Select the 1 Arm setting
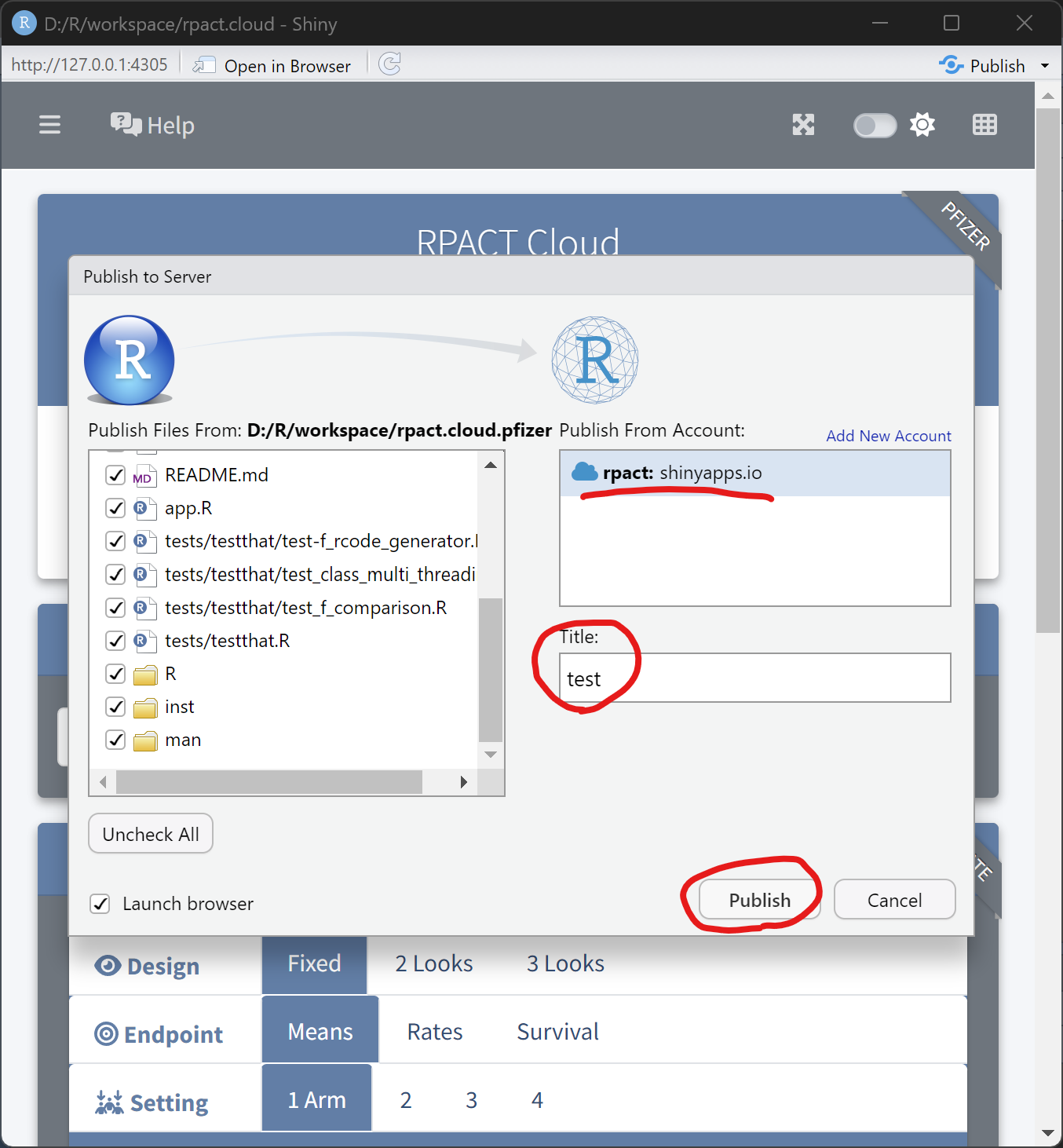The height and width of the screenshot is (1148, 1063). point(316,1099)
